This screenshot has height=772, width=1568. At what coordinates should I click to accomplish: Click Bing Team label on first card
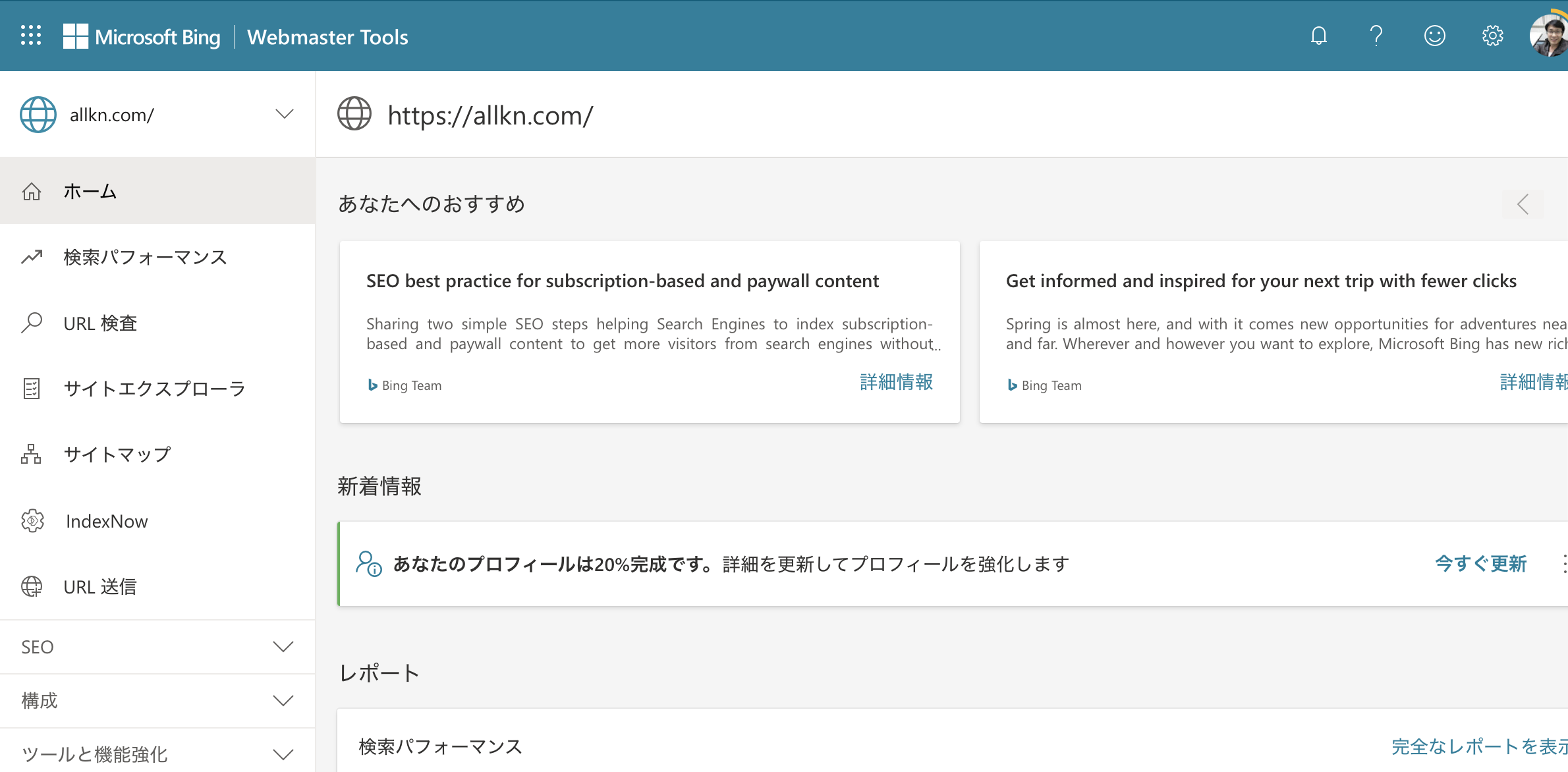(x=412, y=385)
